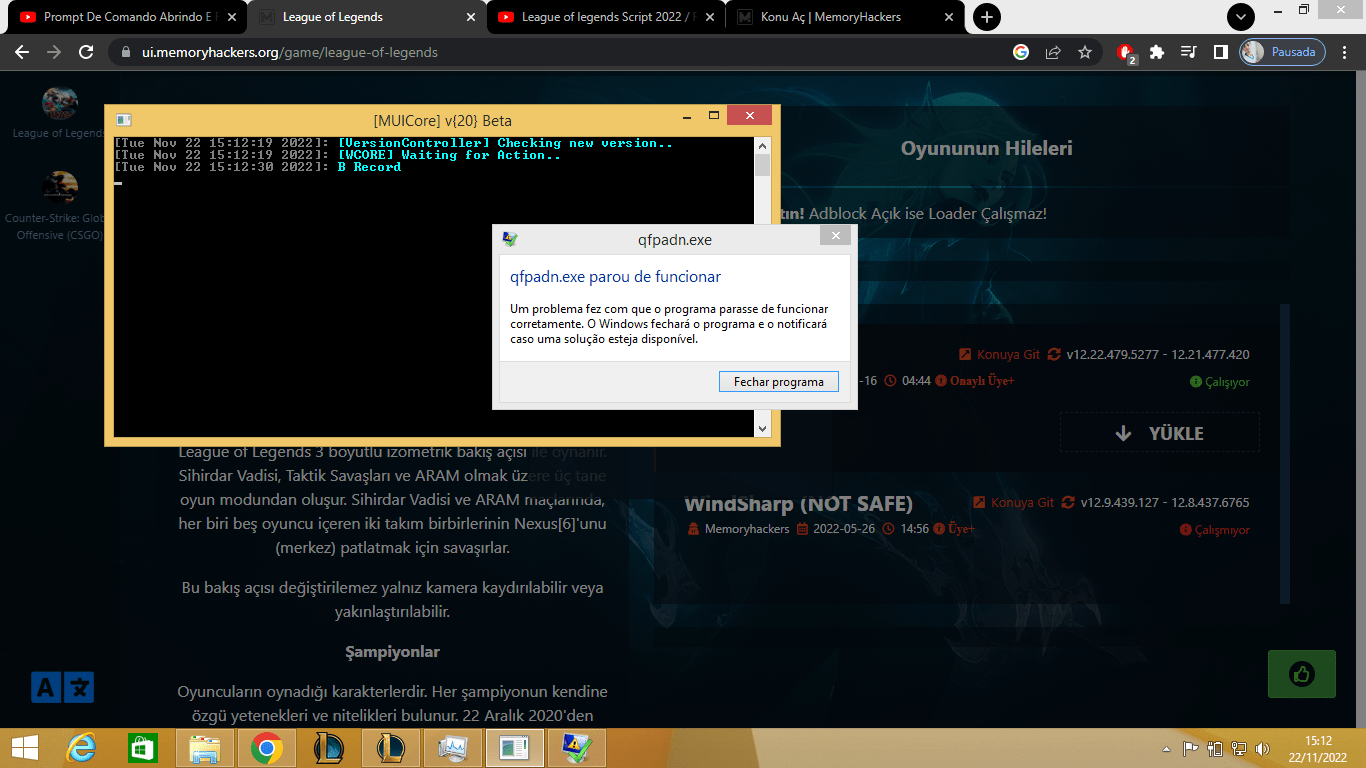
Task: Click the MUICore console up-arrow scroll button
Action: coord(763,145)
